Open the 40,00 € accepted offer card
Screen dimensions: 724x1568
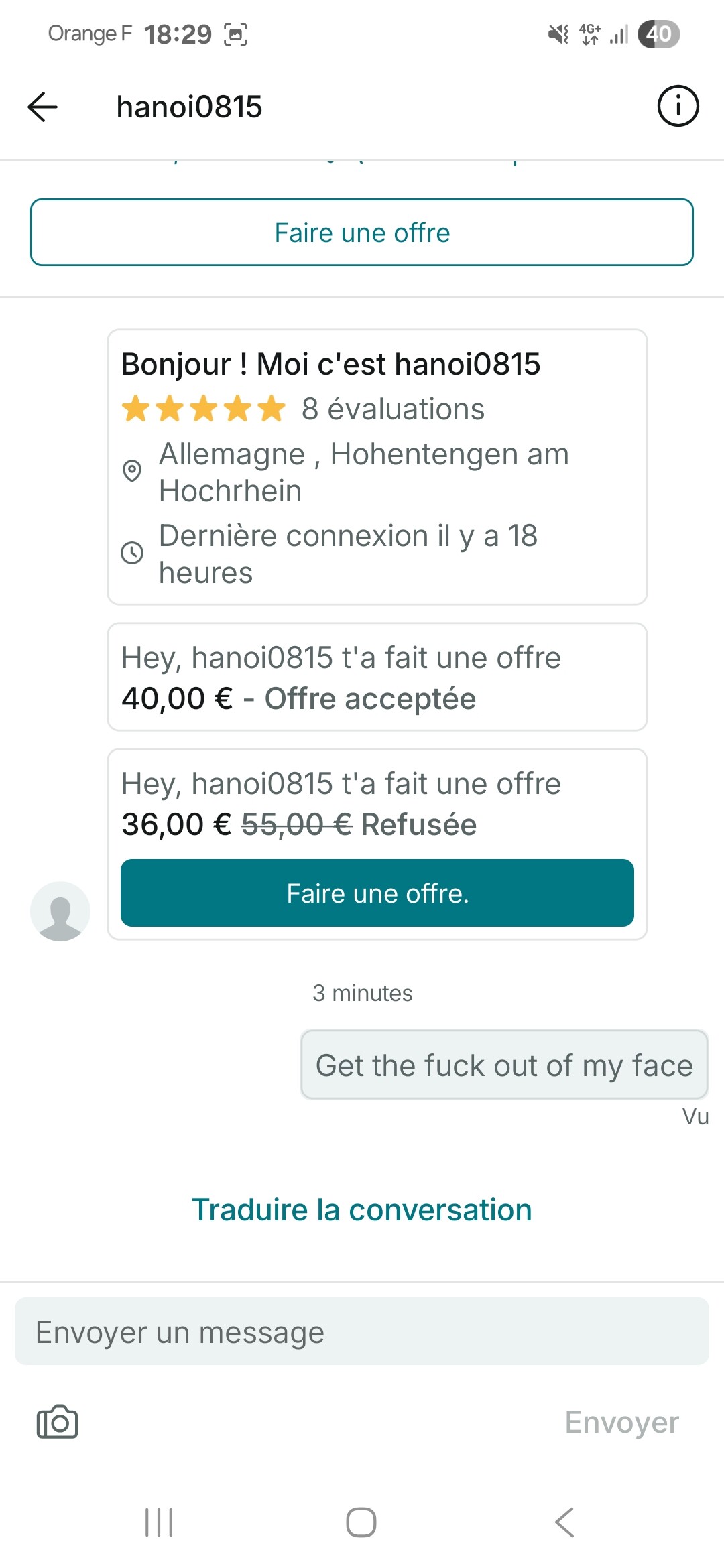click(377, 677)
